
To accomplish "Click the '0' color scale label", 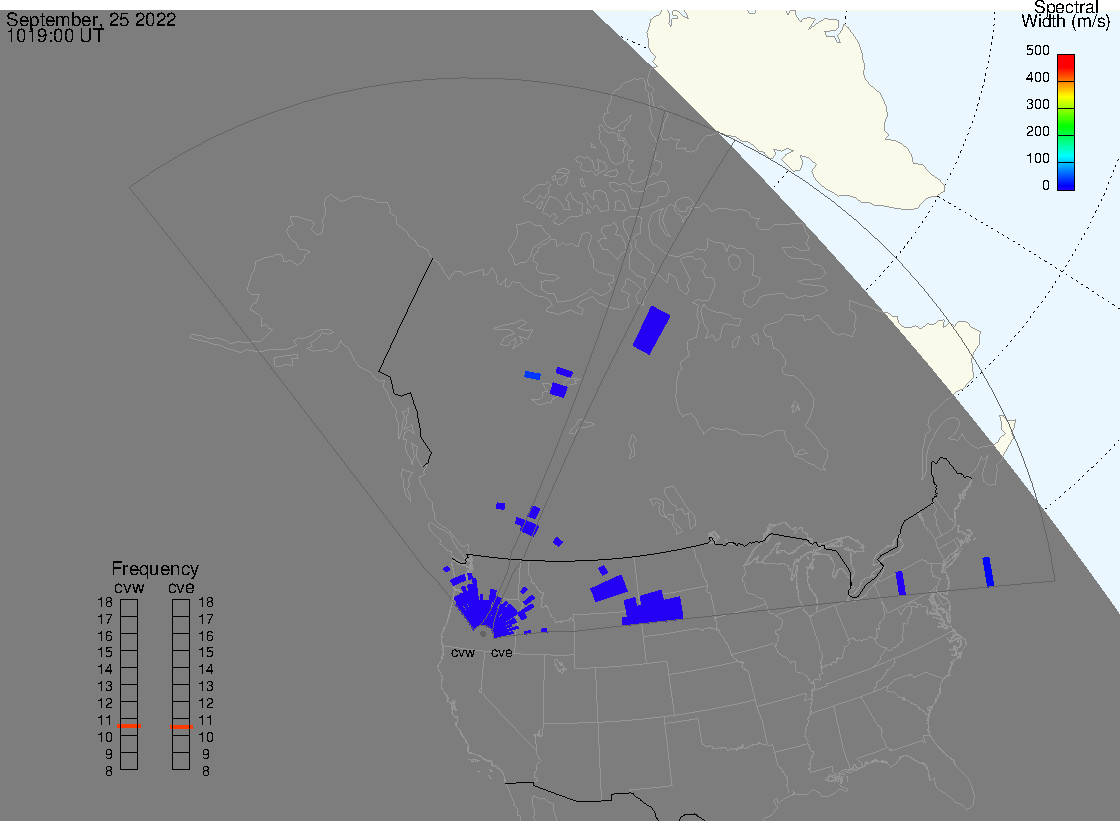I will pyautogui.click(x=1046, y=186).
